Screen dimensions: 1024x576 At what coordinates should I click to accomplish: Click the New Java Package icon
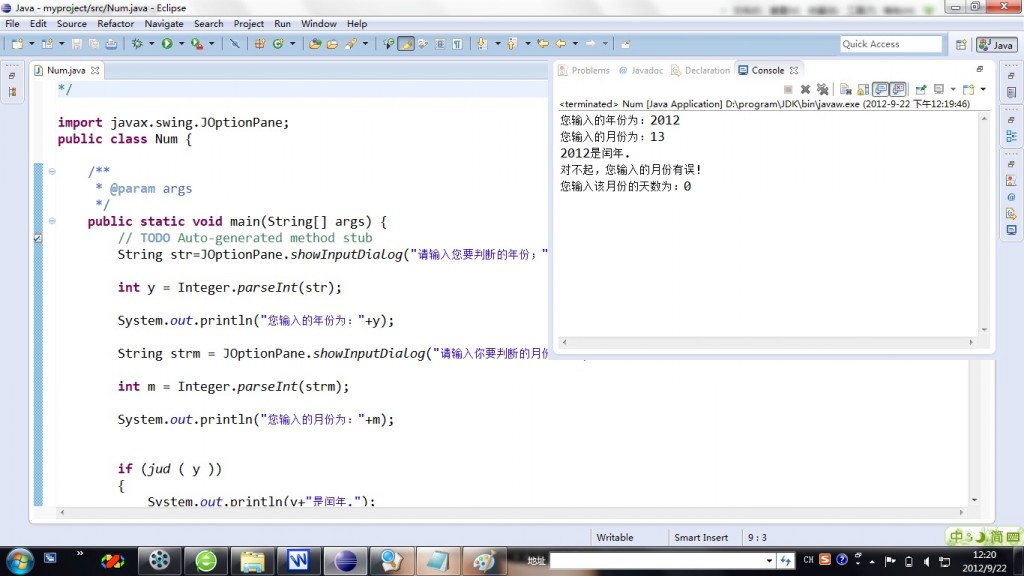click(259, 44)
